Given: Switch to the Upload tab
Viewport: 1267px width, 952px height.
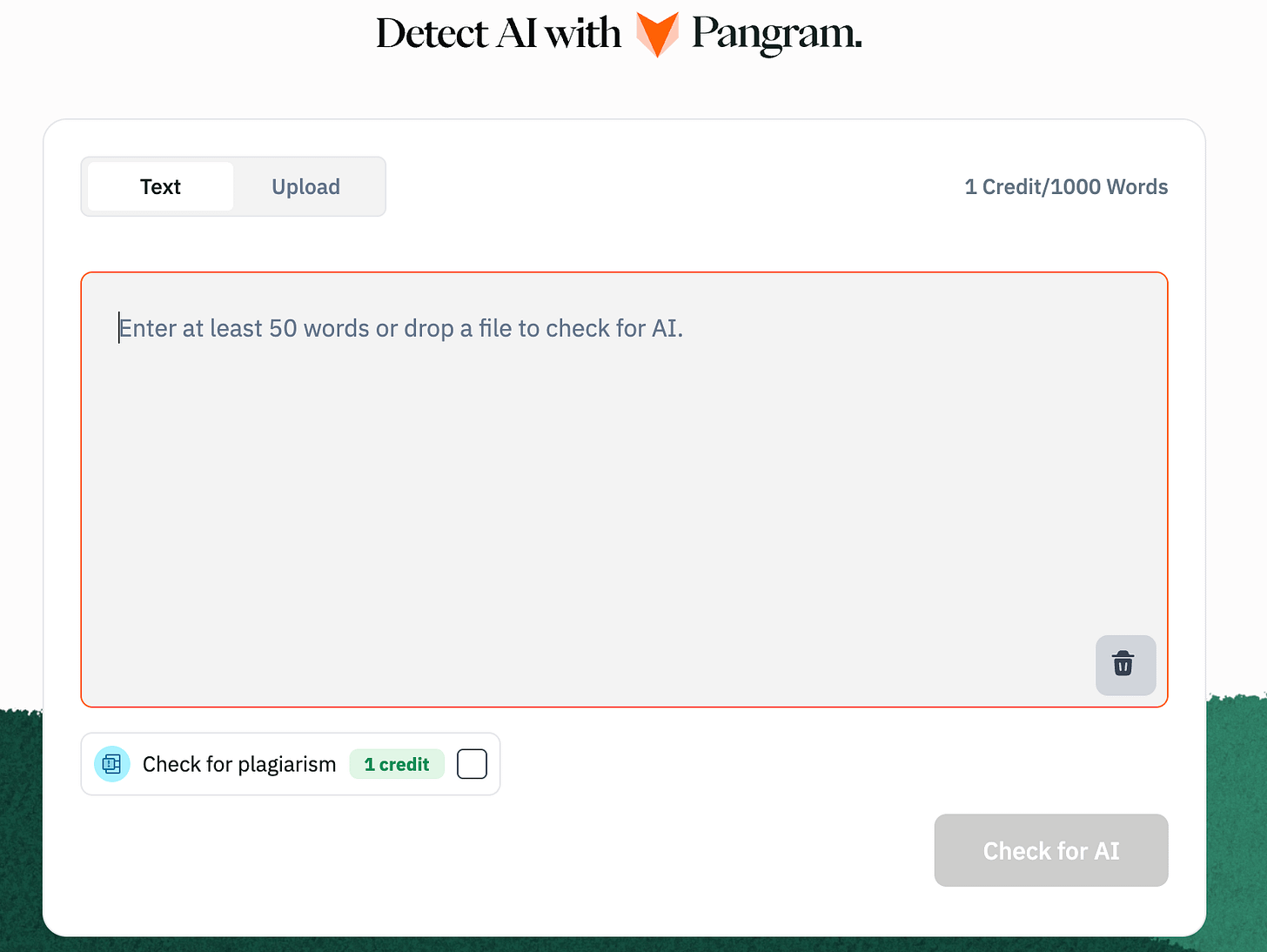Looking at the screenshot, I should [x=306, y=186].
